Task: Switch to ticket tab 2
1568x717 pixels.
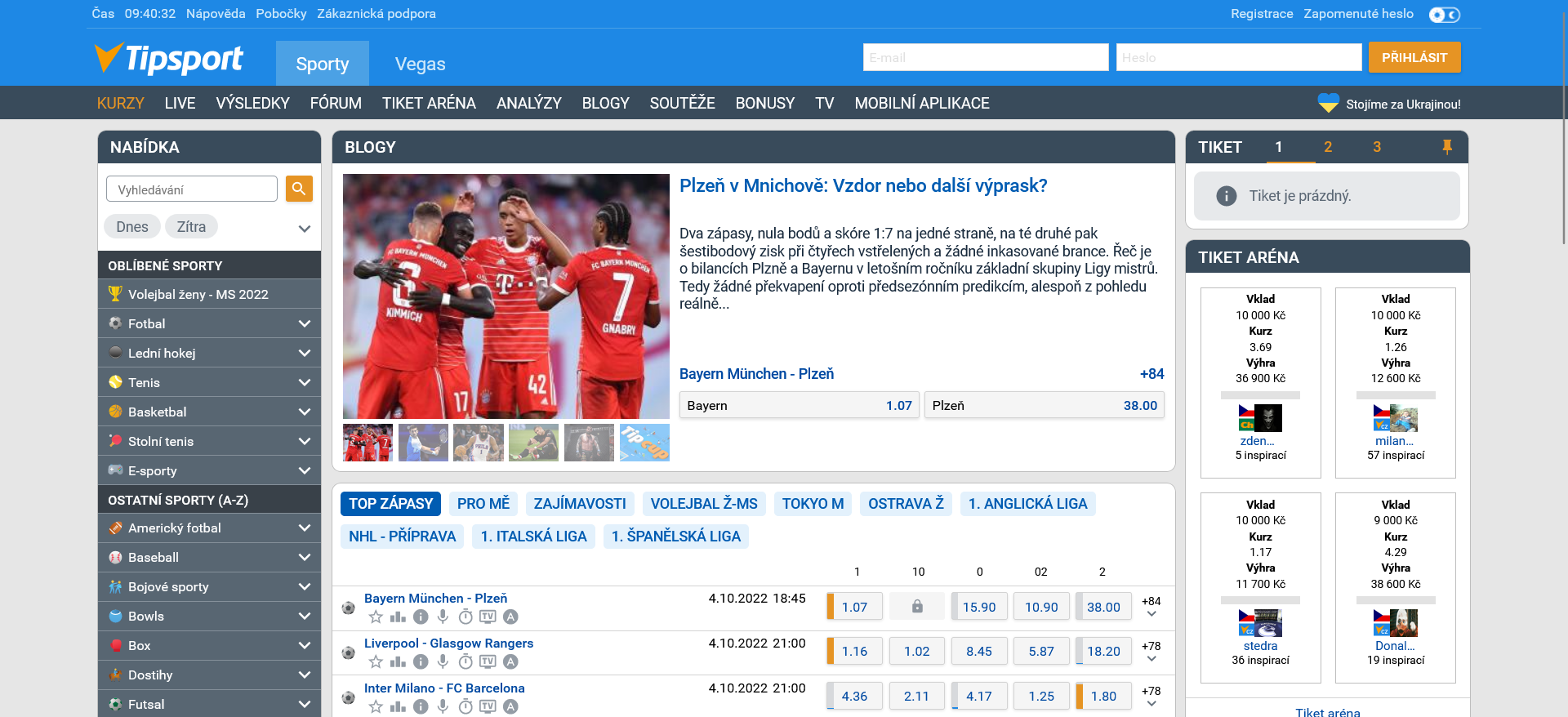Action: [1328, 147]
